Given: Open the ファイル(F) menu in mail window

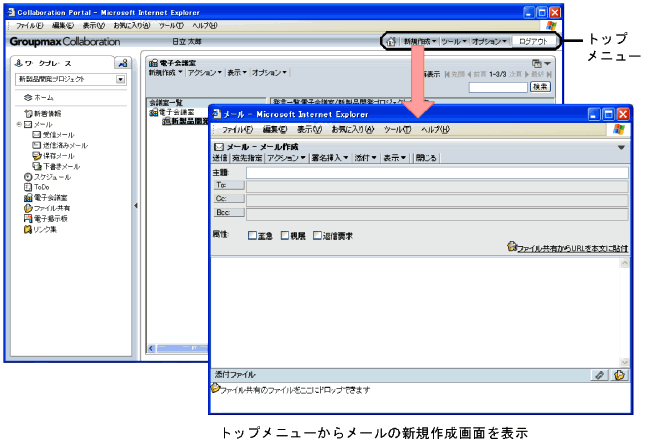Looking at the screenshot, I should coord(237,130).
